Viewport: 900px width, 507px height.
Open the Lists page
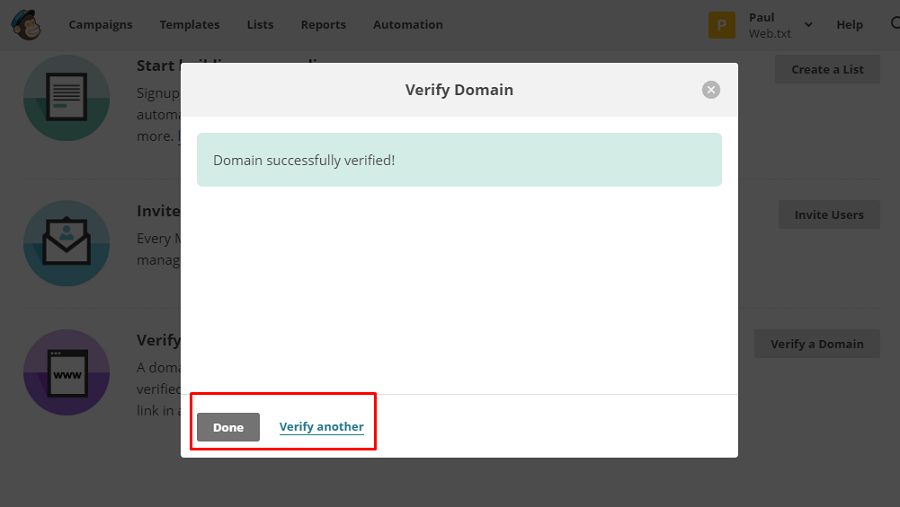pos(260,25)
